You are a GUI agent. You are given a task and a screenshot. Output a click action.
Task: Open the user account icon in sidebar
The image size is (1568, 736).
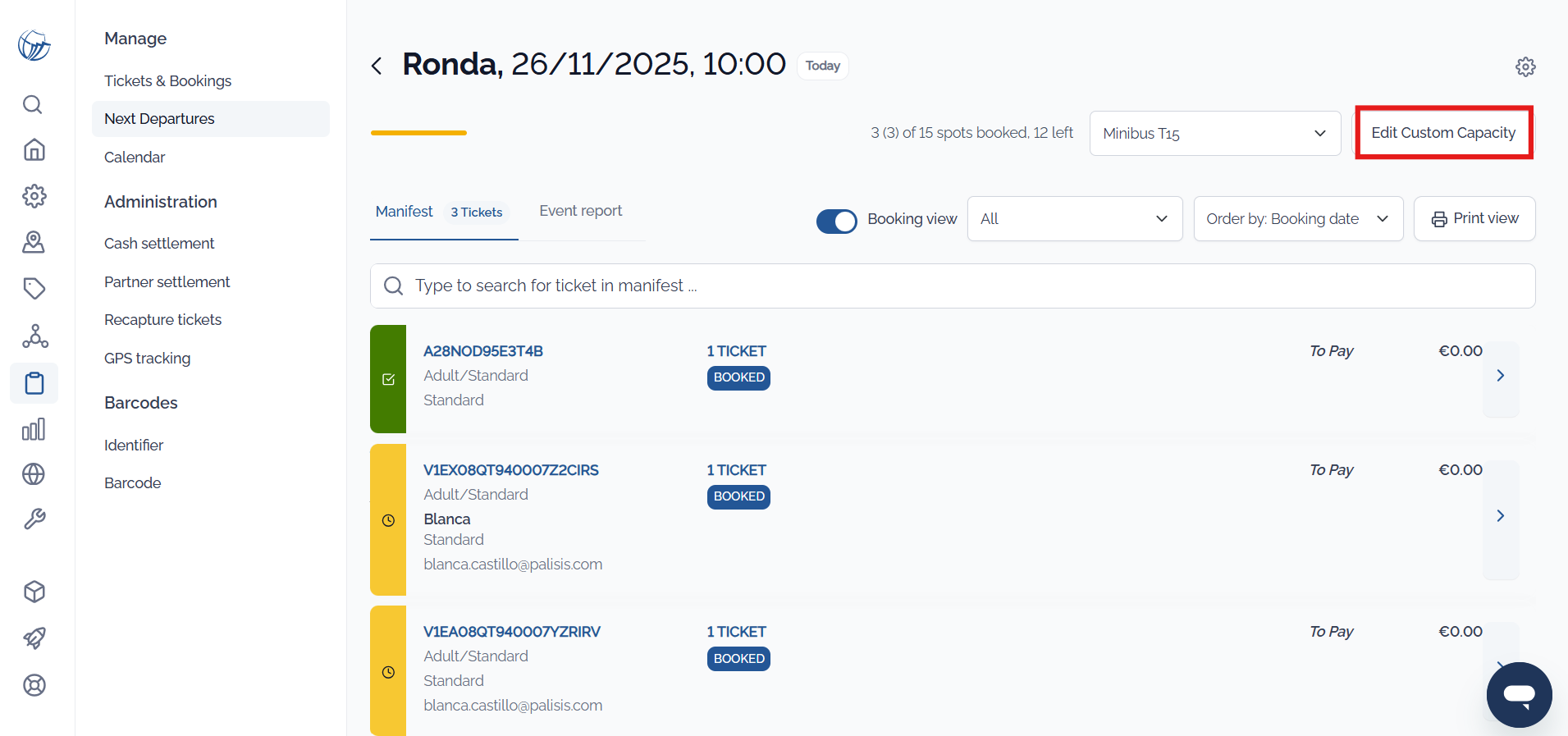coord(34,242)
